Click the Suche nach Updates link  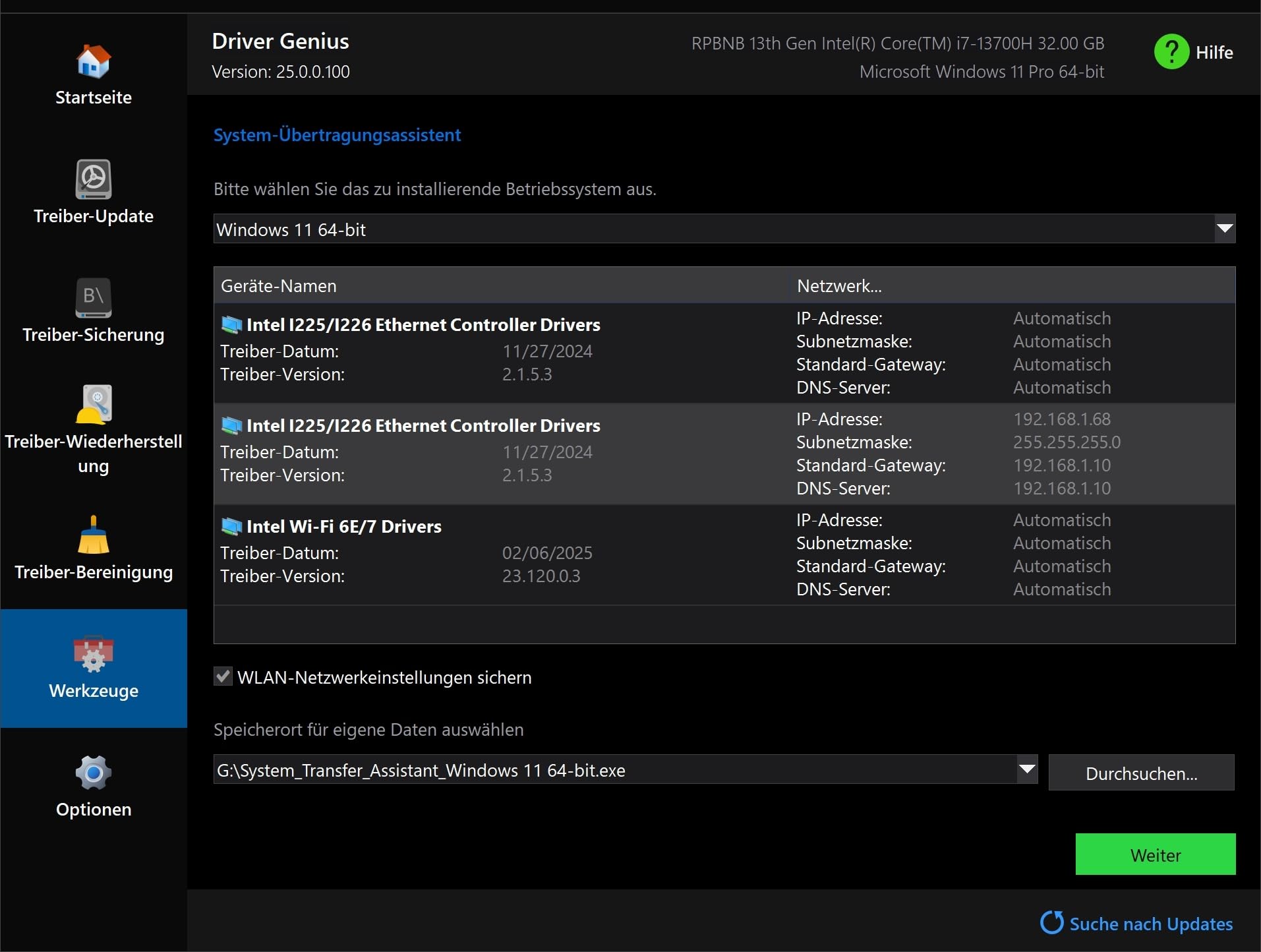1151,924
